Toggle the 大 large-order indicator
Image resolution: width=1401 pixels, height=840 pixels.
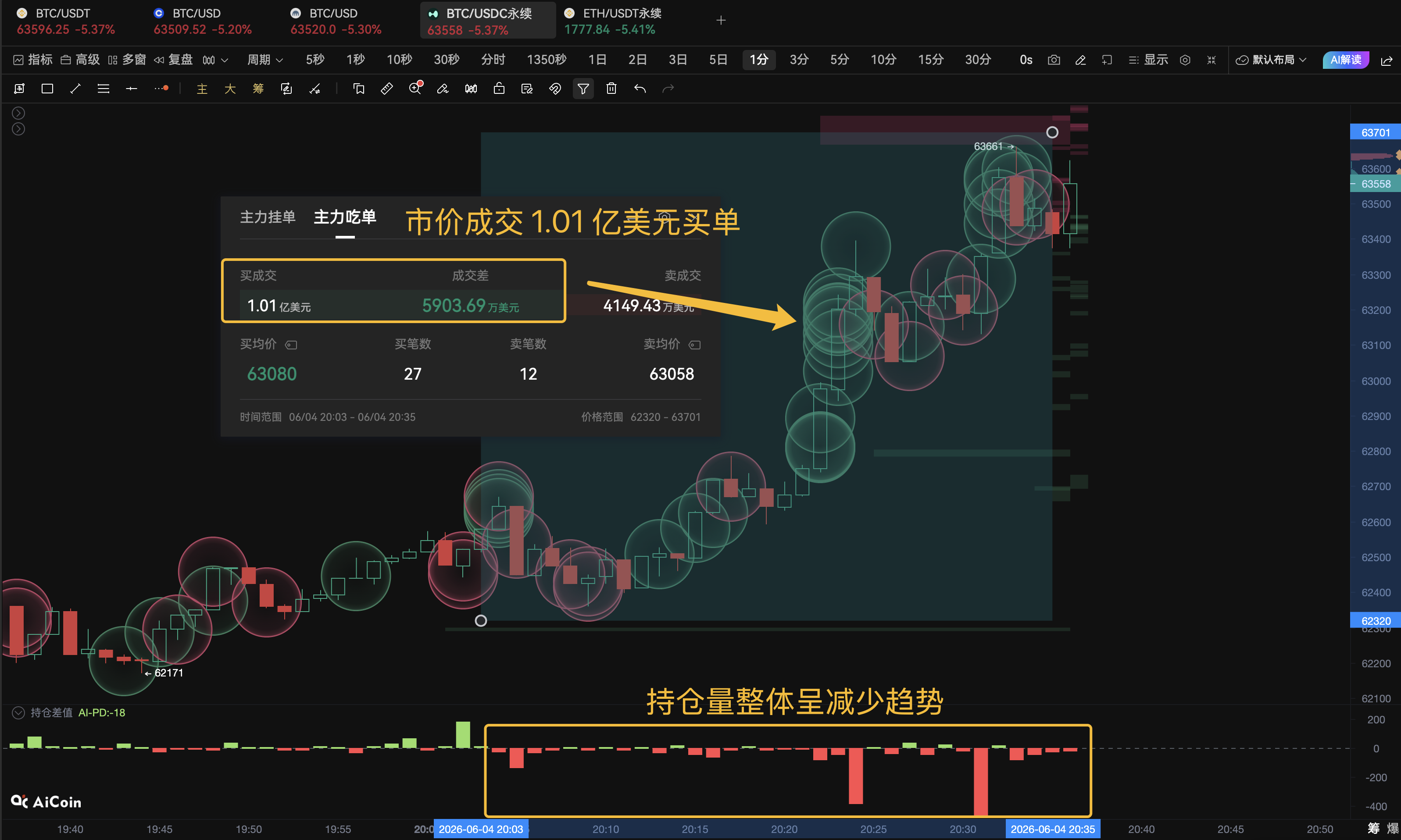(x=230, y=89)
